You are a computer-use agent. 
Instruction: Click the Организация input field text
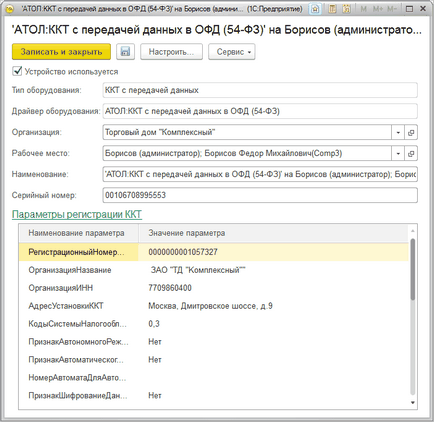[247, 133]
